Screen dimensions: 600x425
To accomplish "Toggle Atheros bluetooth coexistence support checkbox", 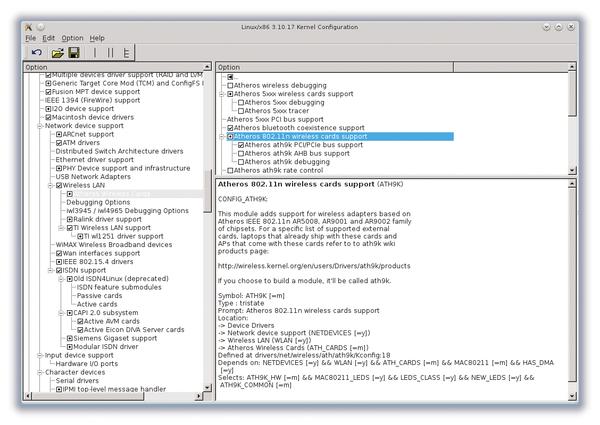I will tap(230, 128).
